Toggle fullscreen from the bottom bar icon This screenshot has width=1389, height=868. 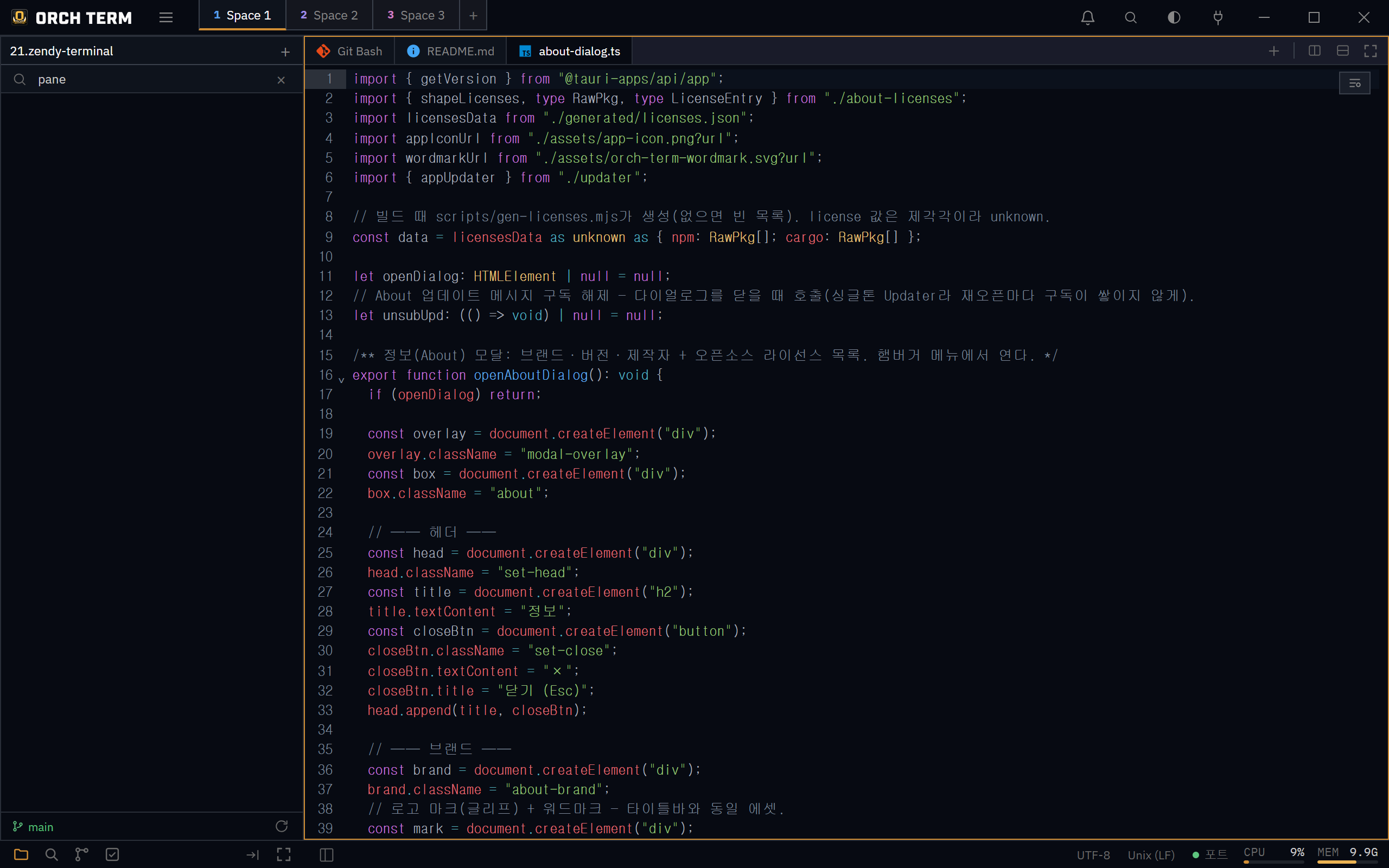pos(284,855)
